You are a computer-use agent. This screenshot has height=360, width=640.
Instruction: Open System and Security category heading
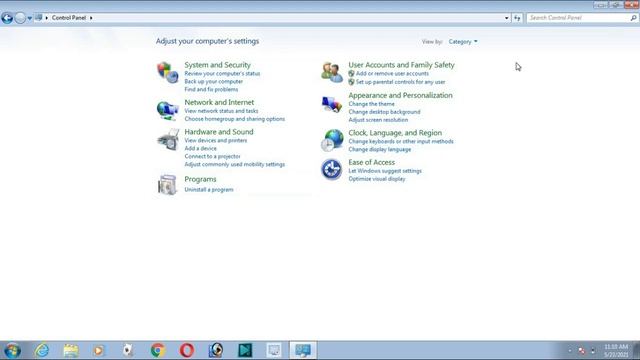[x=217, y=65]
